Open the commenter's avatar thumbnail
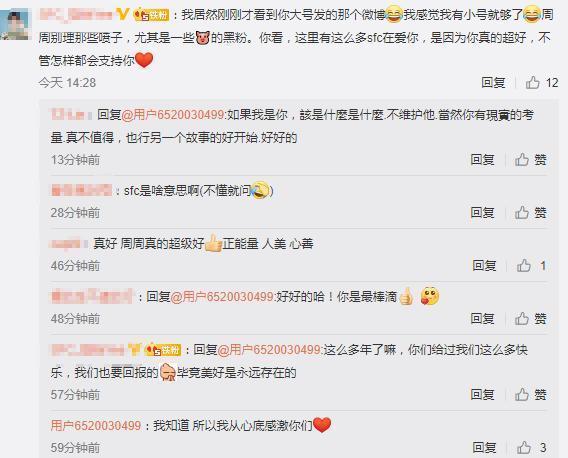The width and height of the screenshot is (568, 458). 14,24
